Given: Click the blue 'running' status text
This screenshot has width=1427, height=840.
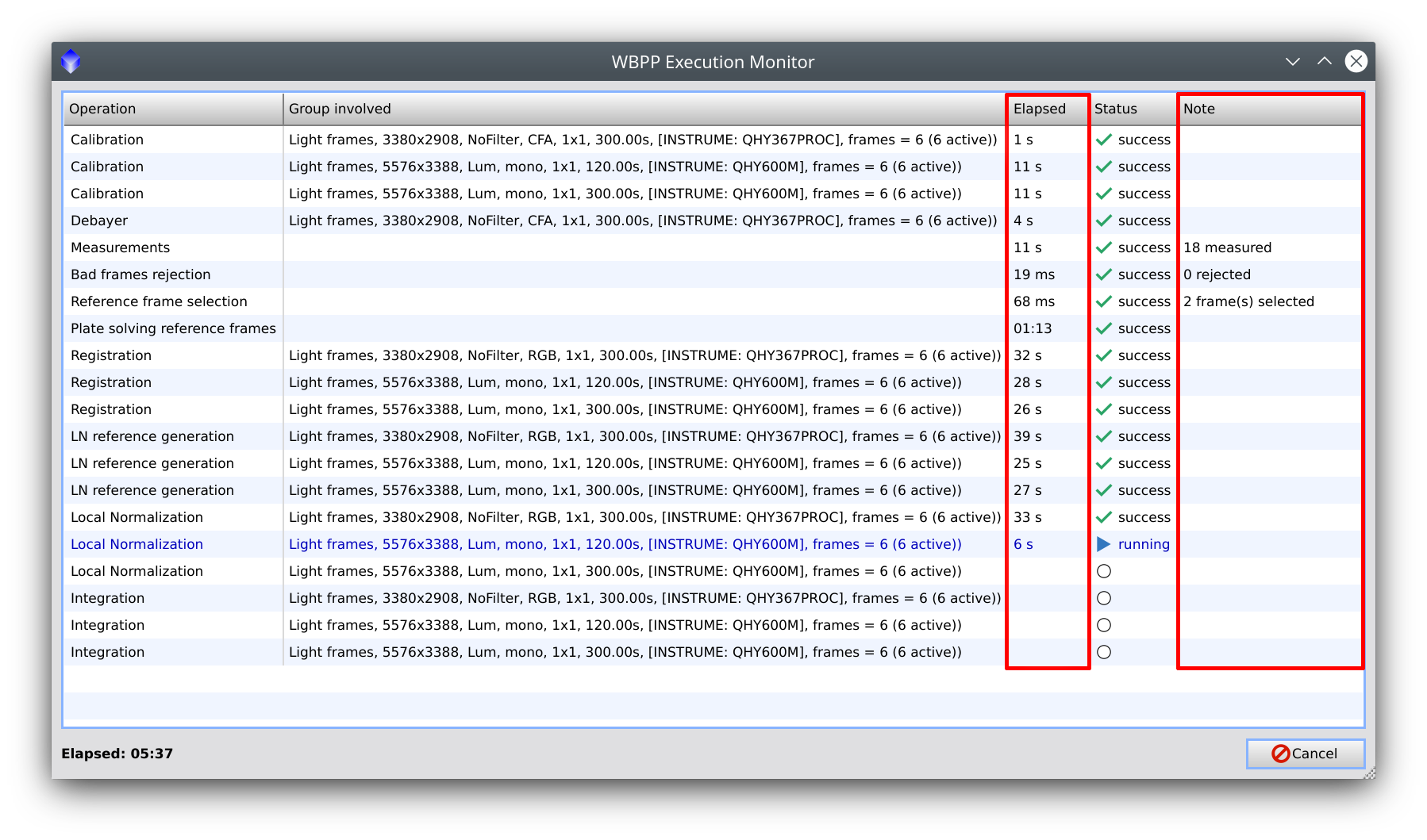Looking at the screenshot, I should pos(1144,544).
